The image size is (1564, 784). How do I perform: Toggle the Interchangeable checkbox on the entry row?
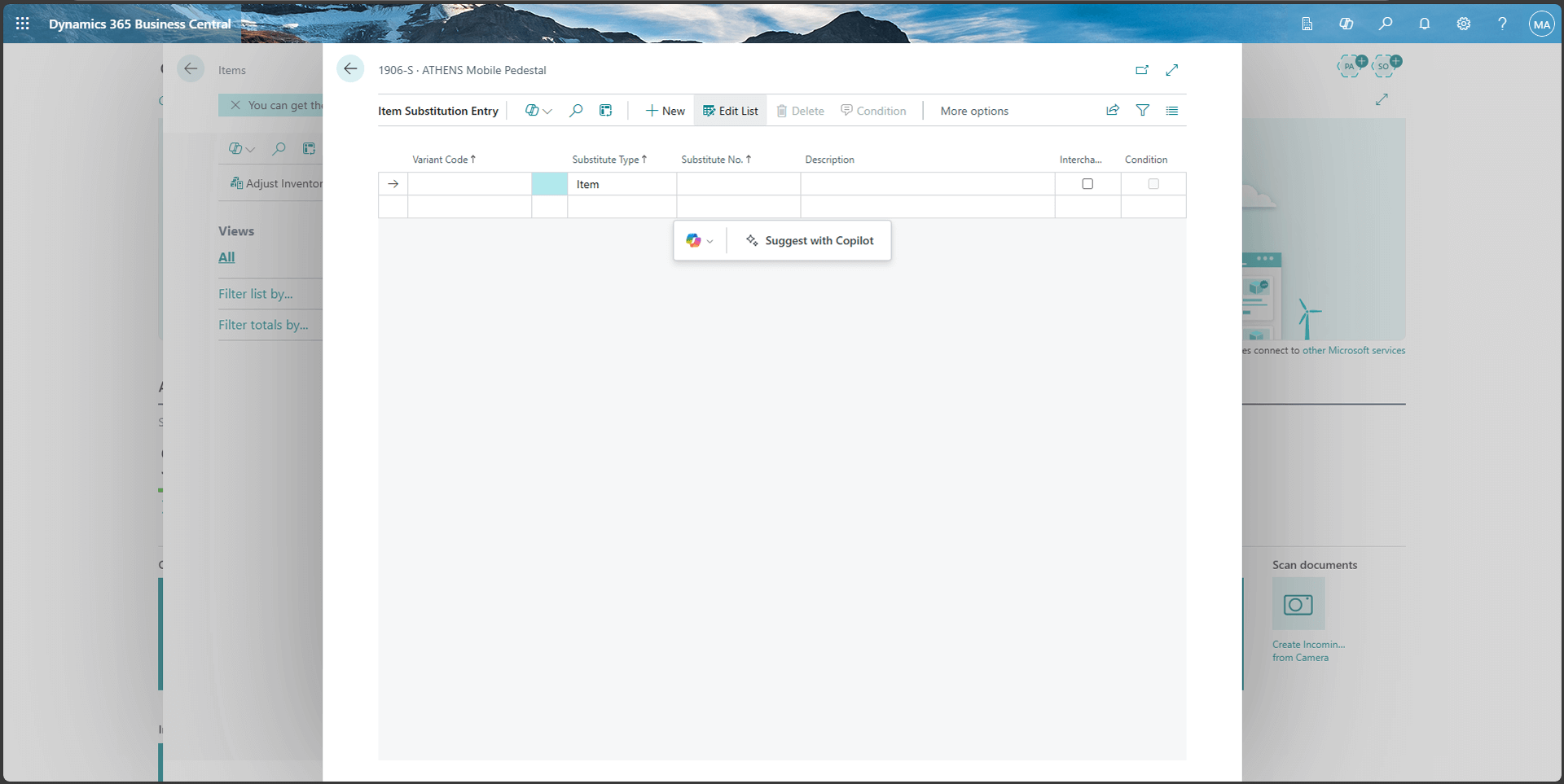pos(1087,184)
